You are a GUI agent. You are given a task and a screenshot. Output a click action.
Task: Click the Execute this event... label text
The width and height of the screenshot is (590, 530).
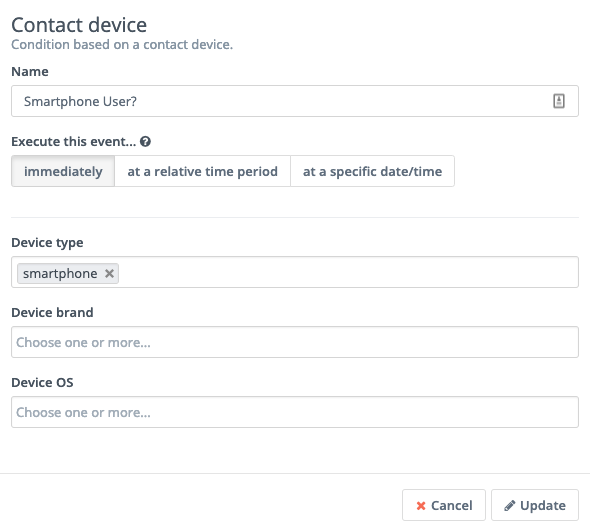[74, 142]
